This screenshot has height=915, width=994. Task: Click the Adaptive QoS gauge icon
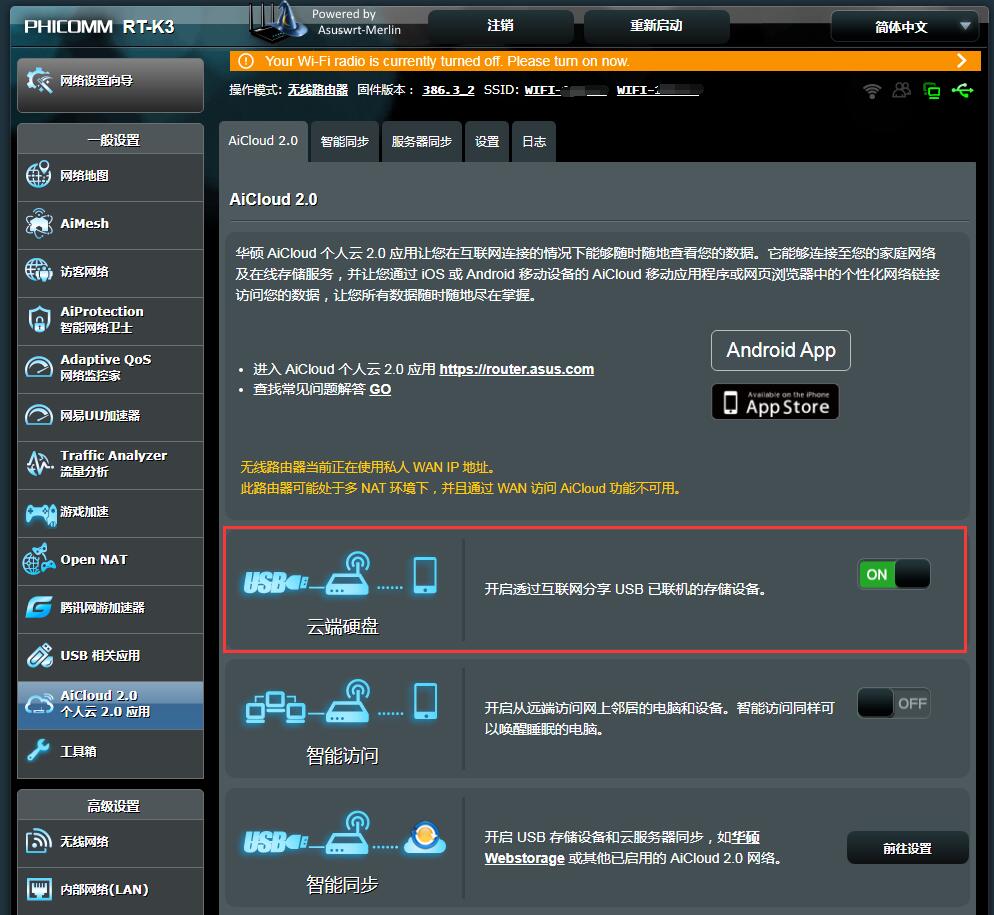click(39, 367)
